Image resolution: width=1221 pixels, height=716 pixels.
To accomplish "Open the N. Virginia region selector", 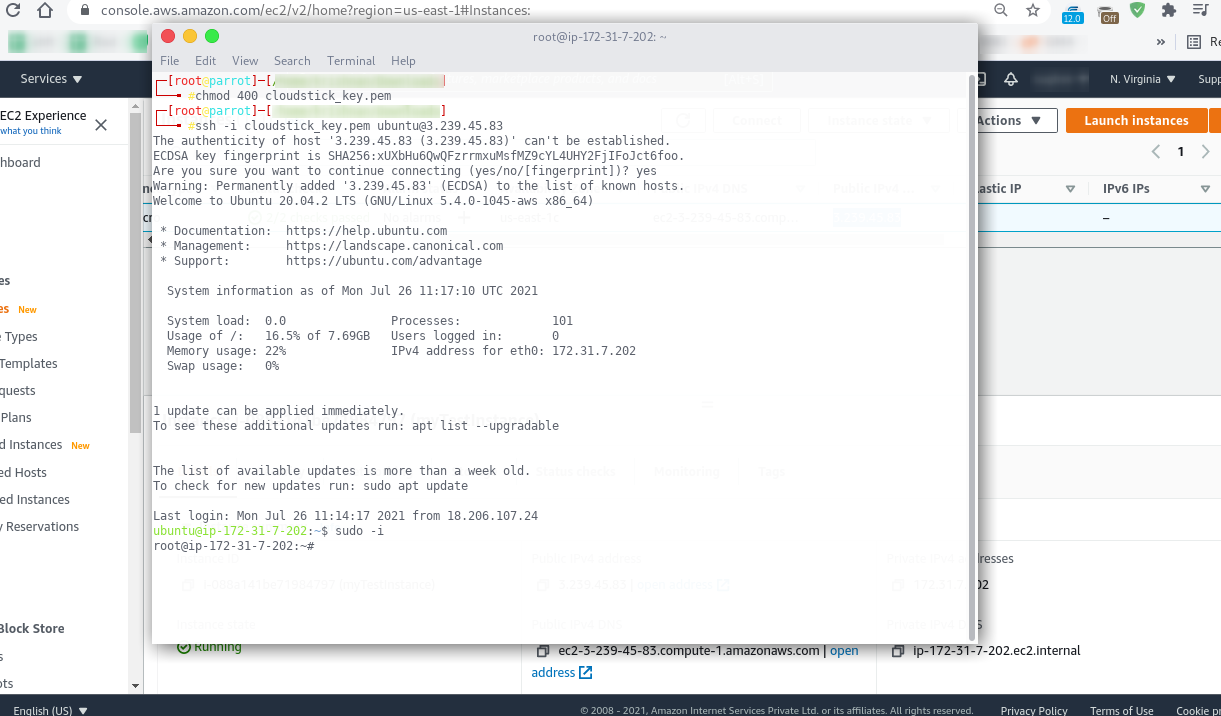I will tap(1142, 79).
